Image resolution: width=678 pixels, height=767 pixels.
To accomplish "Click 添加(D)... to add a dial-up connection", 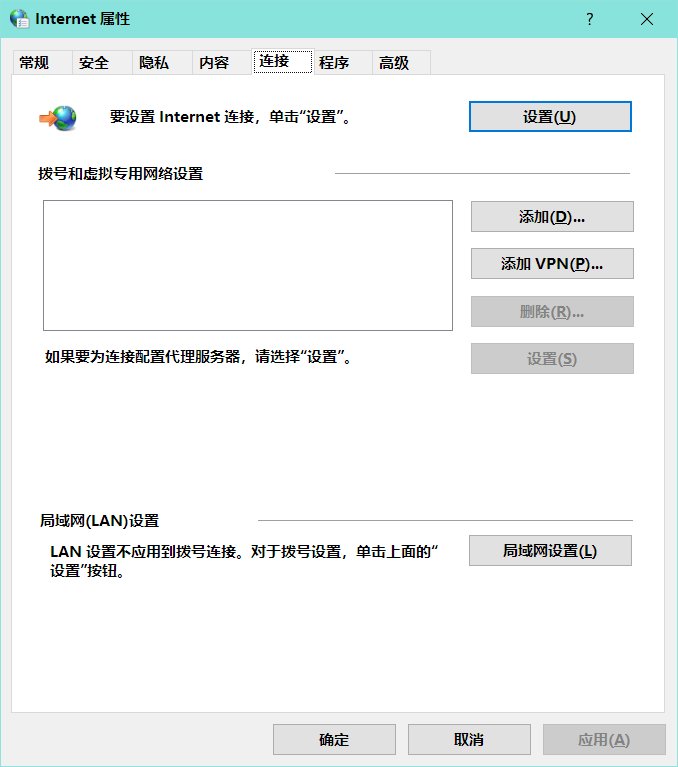I will pos(552,216).
